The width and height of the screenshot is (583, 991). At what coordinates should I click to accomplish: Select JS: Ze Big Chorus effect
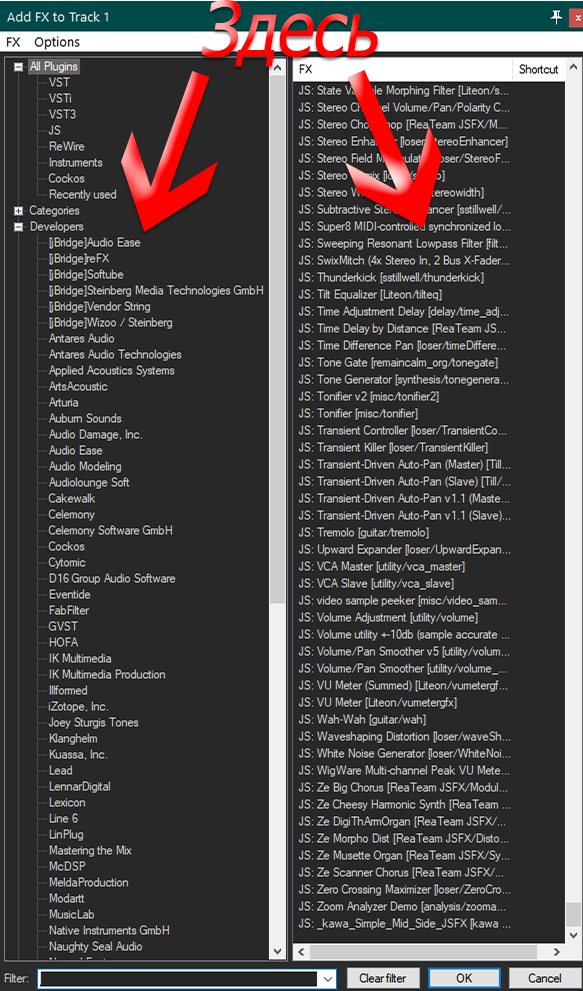(405, 788)
